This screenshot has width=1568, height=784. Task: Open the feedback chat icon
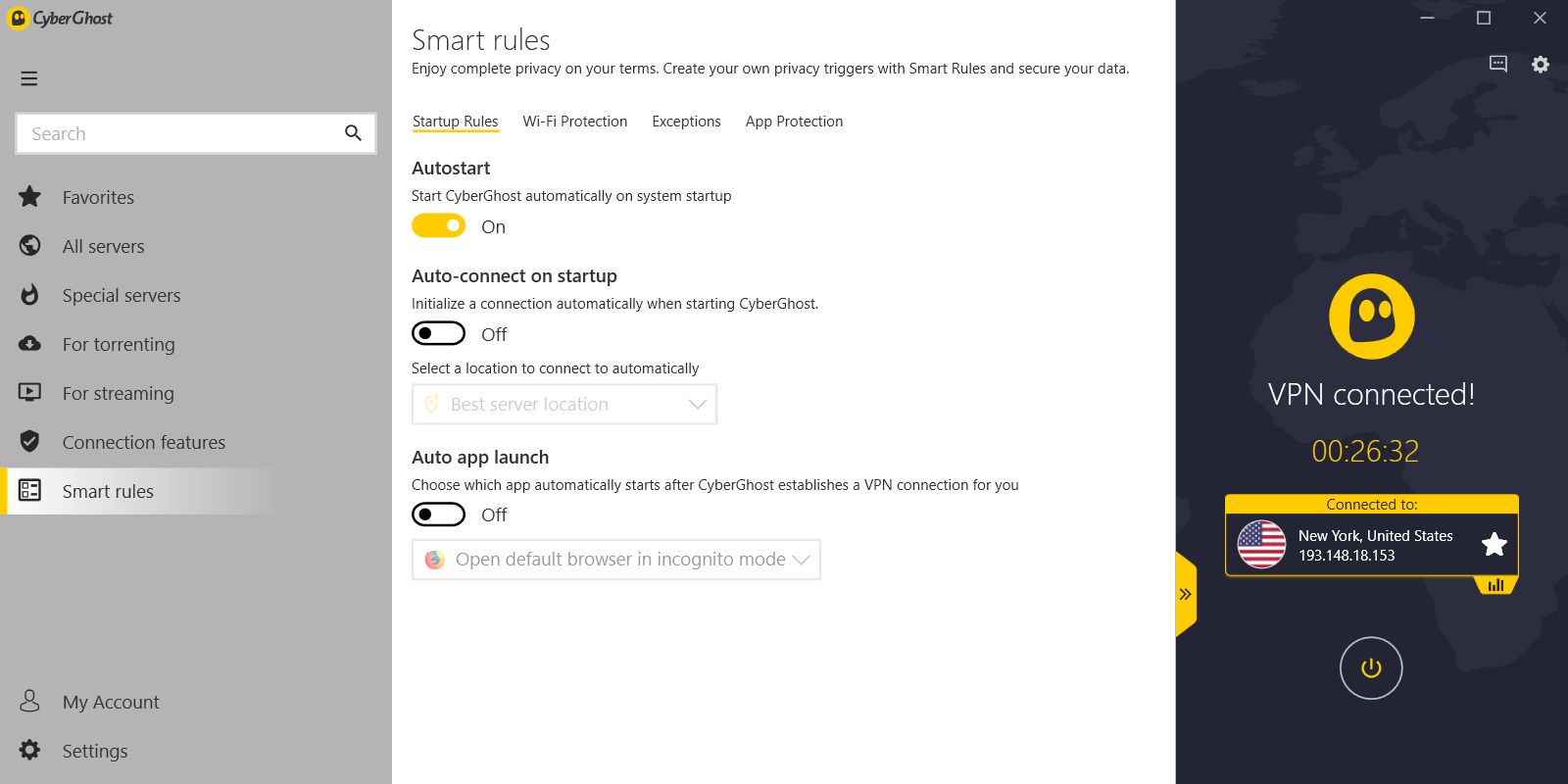1497,64
